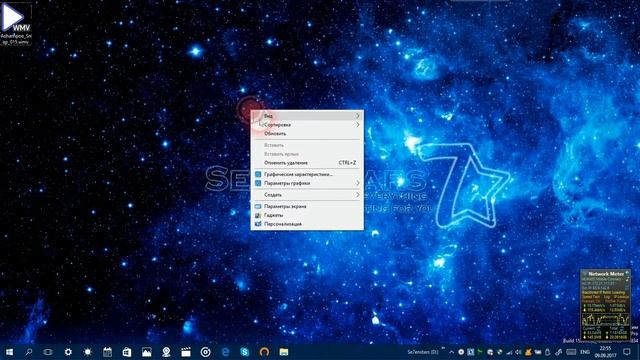This screenshot has height=360, width=640.
Task: Expand the Создать submenu arrow
Action: click(x=358, y=195)
